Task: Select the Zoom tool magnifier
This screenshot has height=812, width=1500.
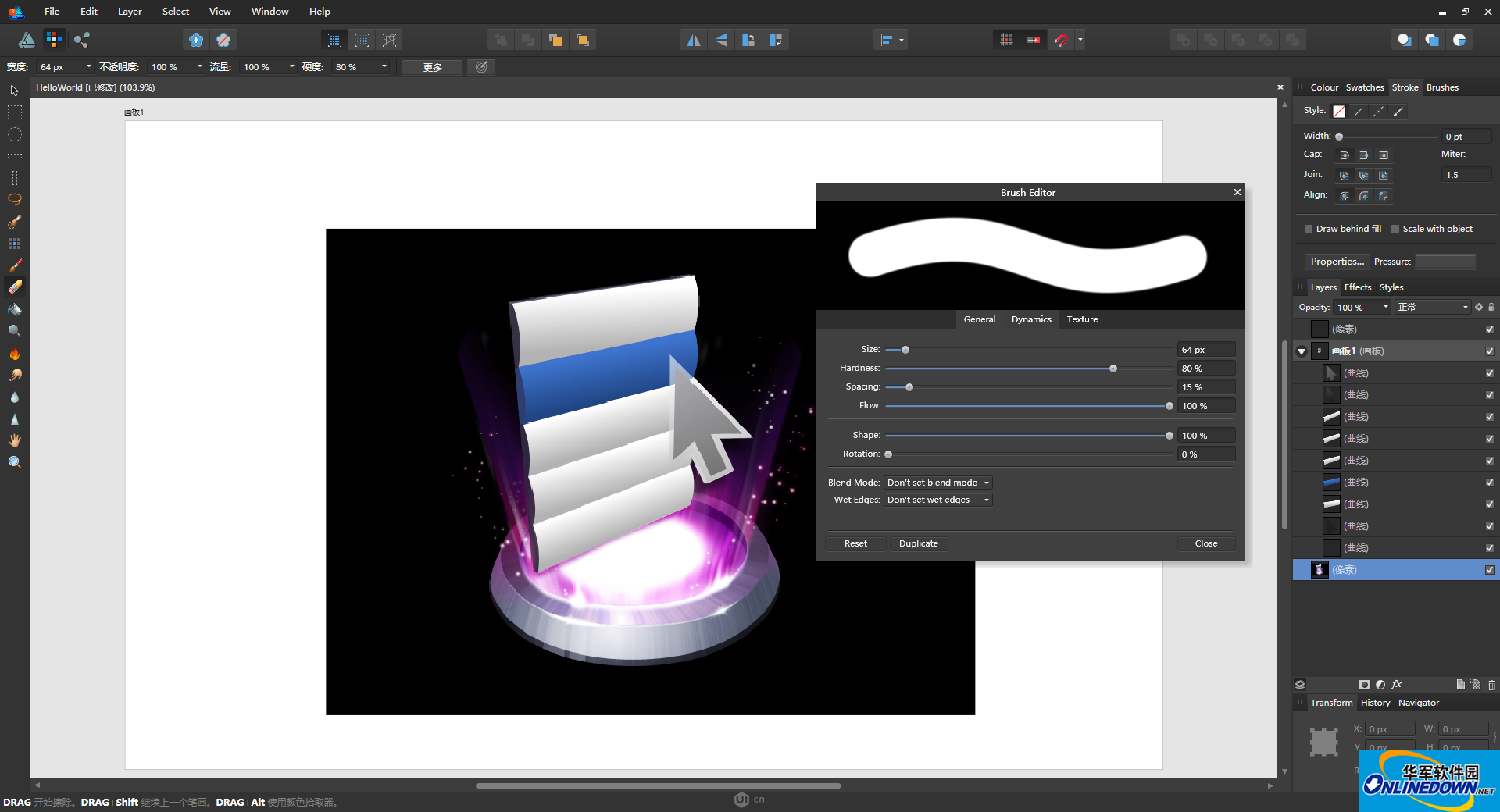Action: (x=14, y=462)
